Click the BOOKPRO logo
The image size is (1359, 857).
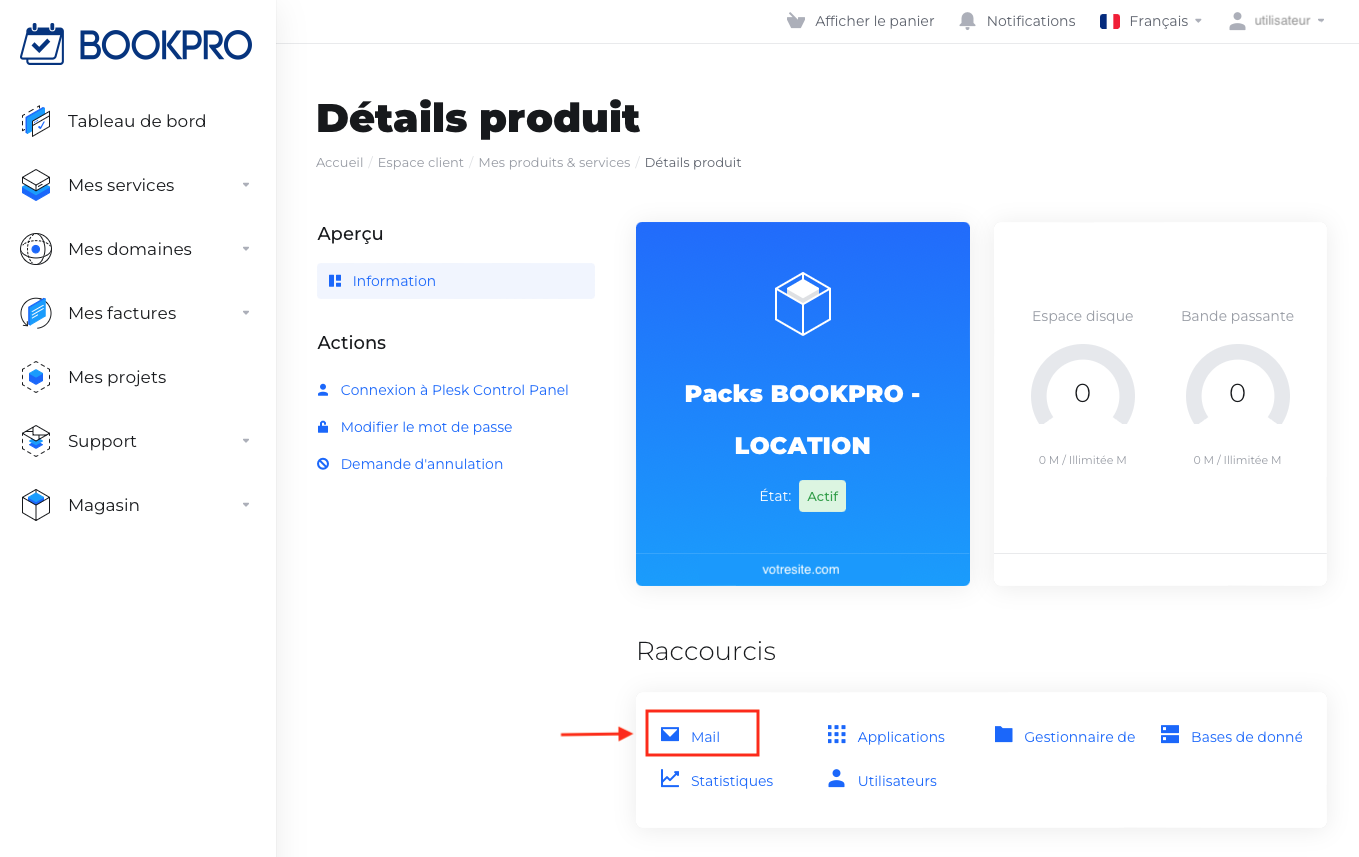(137, 45)
